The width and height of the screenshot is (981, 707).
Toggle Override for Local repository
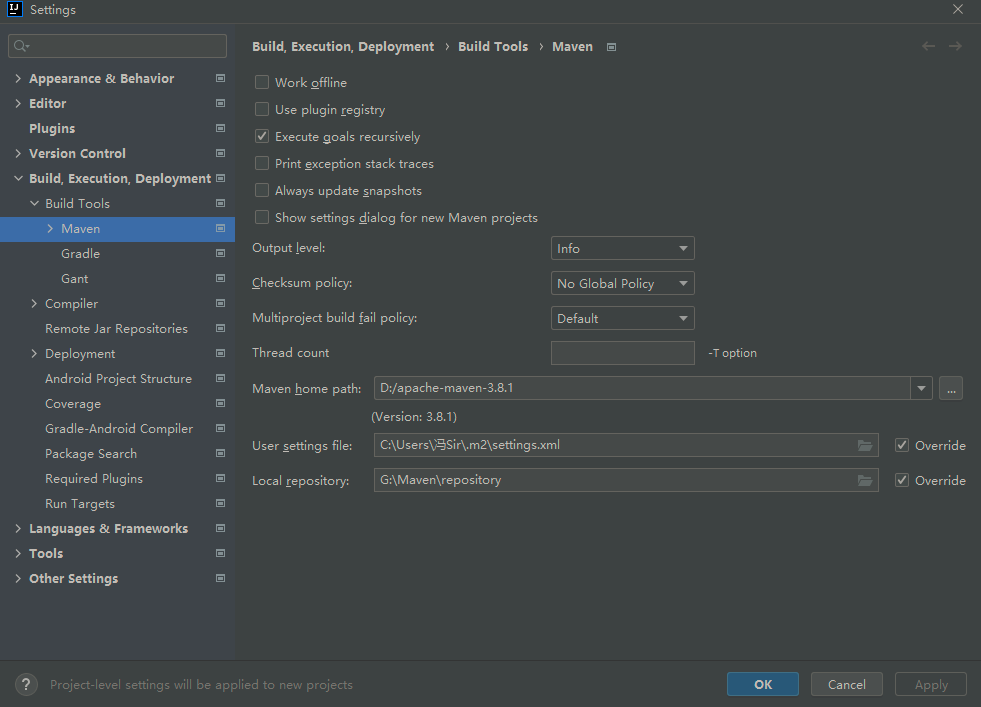902,481
